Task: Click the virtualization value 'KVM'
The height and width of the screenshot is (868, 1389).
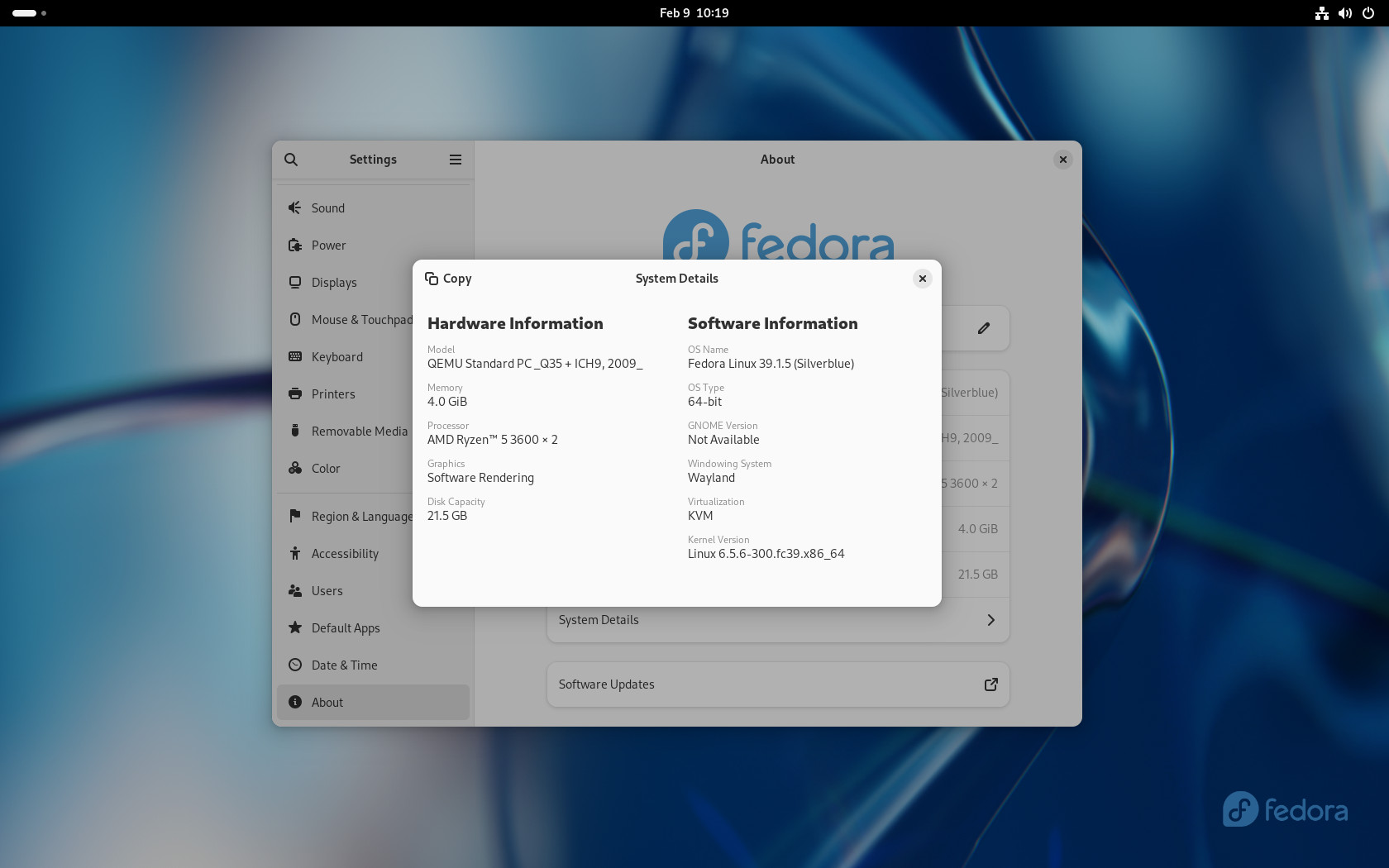Action: pyautogui.click(x=700, y=516)
